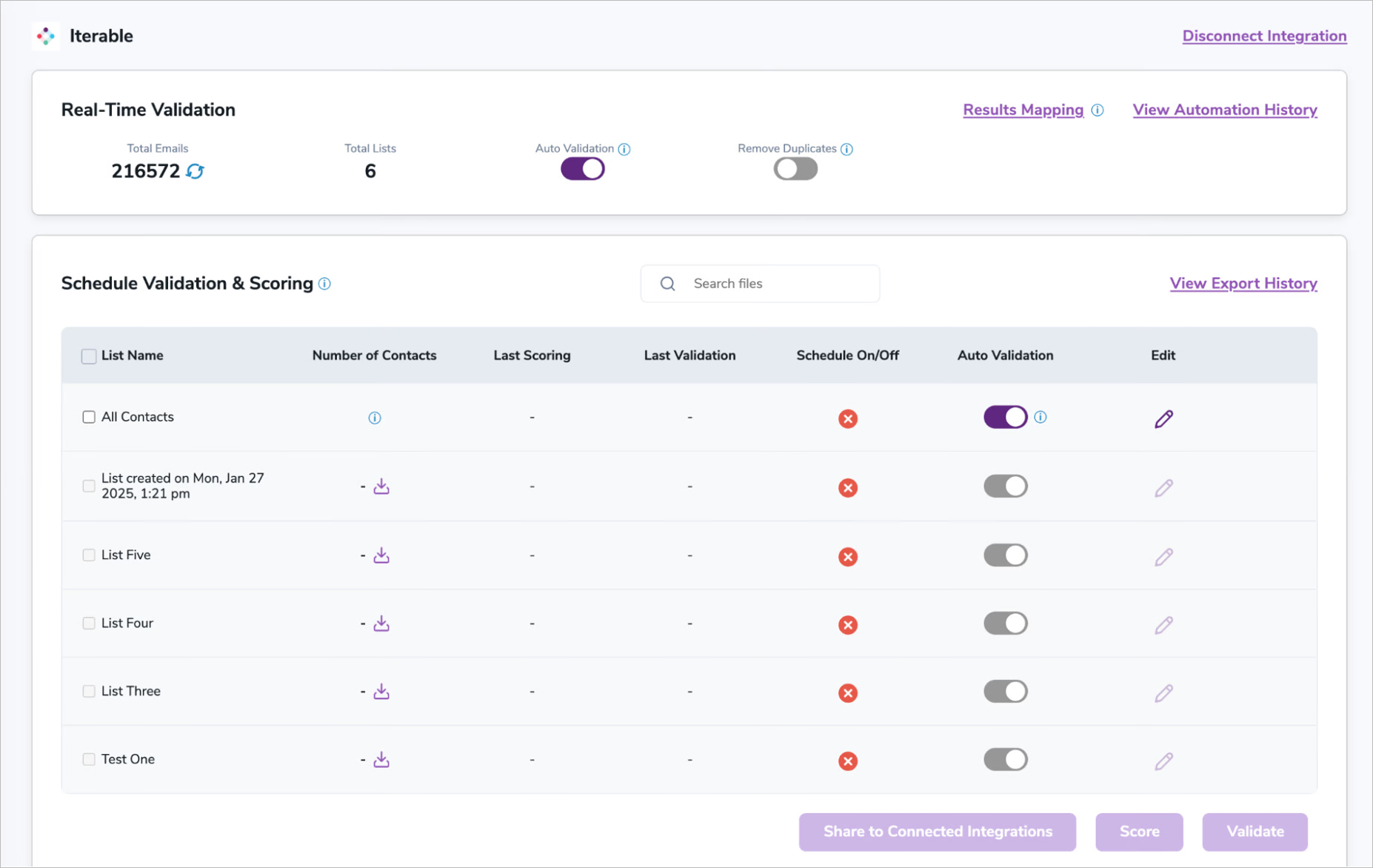The height and width of the screenshot is (868, 1373).
Task: Open View Automation History
Action: (1225, 110)
